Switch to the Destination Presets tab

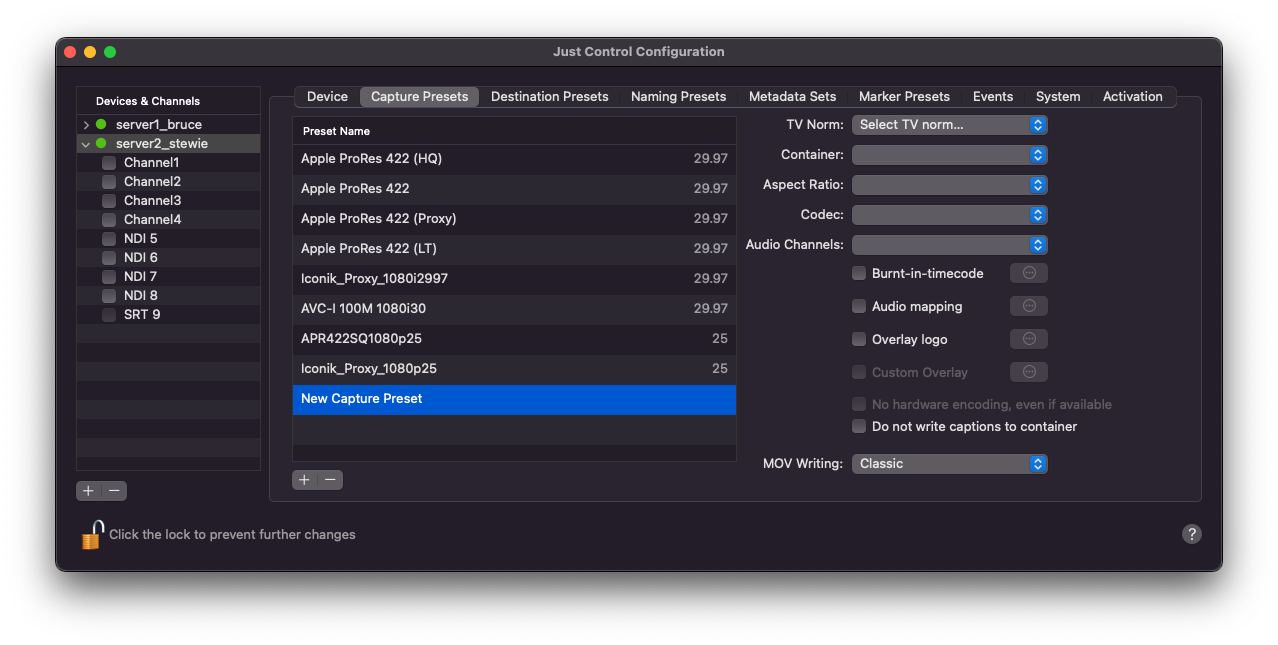(x=550, y=97)
